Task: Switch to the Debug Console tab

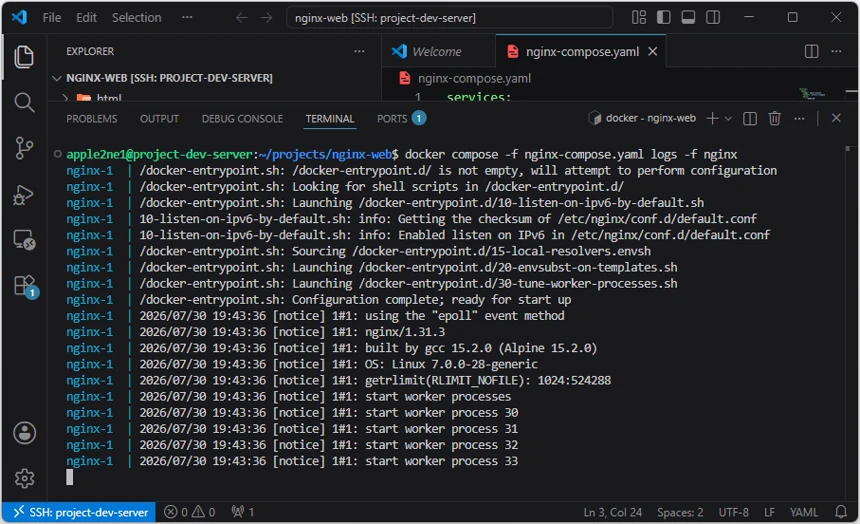Action: [242, 119]
